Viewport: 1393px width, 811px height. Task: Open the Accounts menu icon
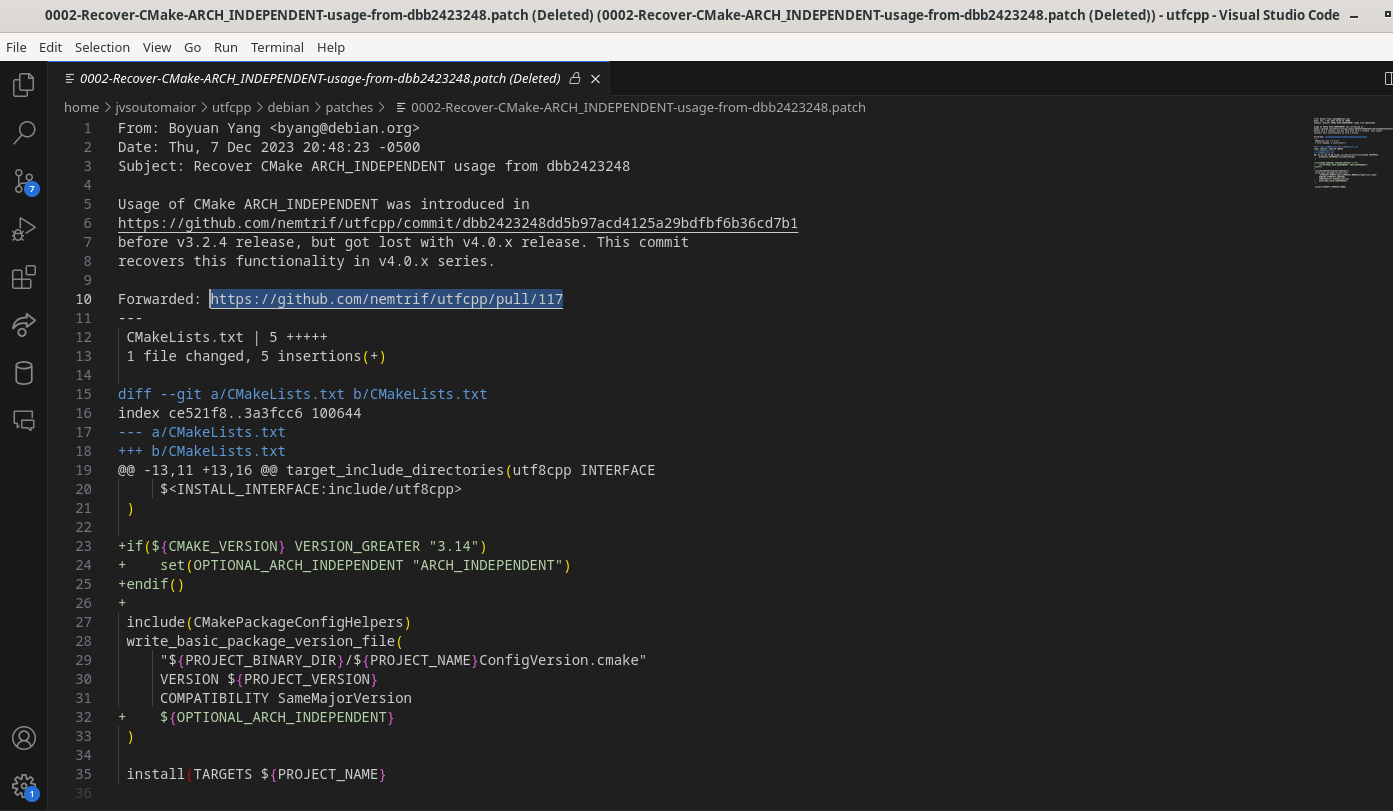click(24, 738)
